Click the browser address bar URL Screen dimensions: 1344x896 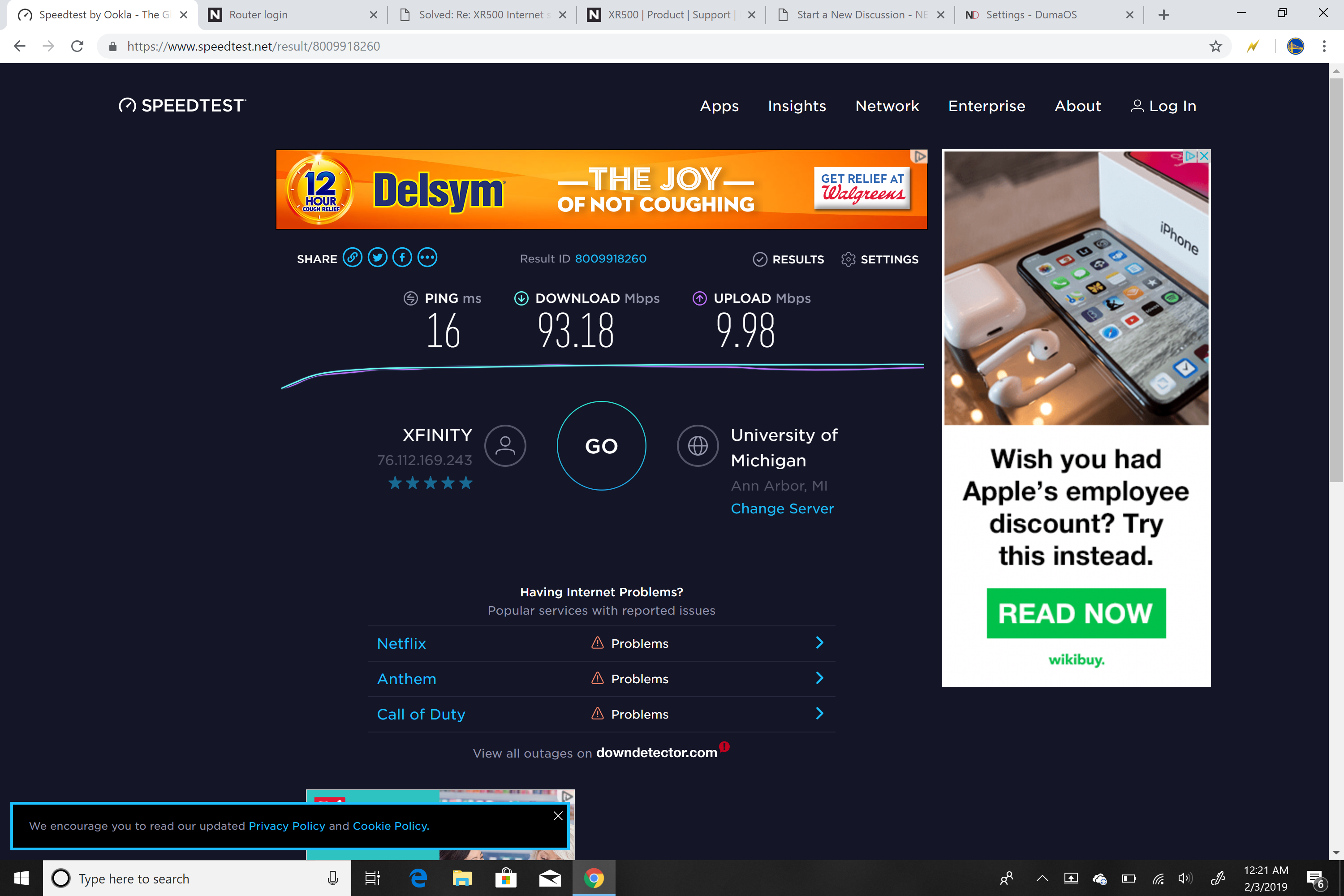point(253,46)
